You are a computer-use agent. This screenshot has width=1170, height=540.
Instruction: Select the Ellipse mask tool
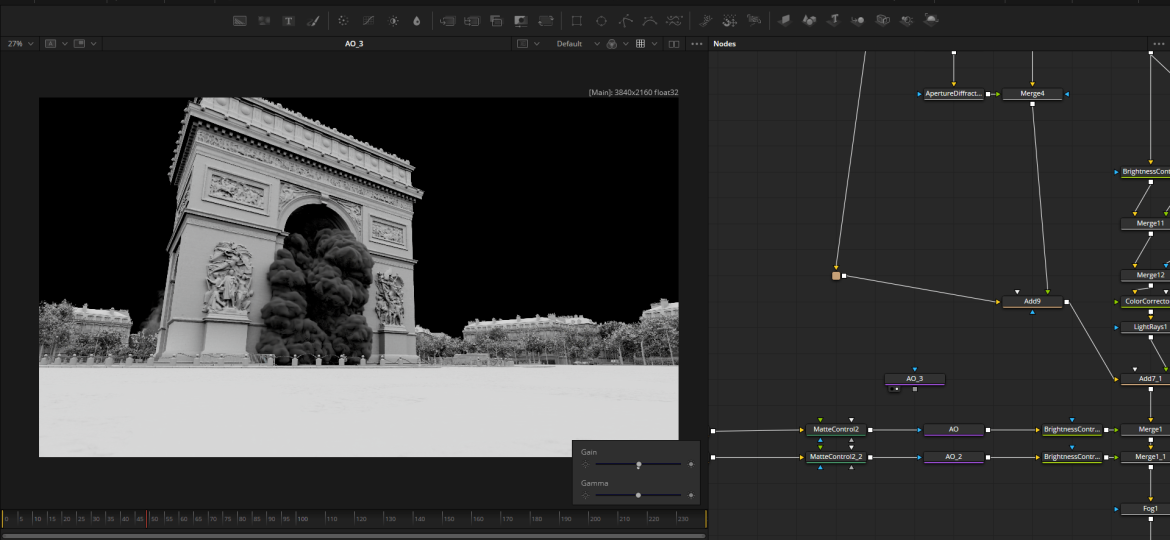pyautogui.click(x=601, y=20)
